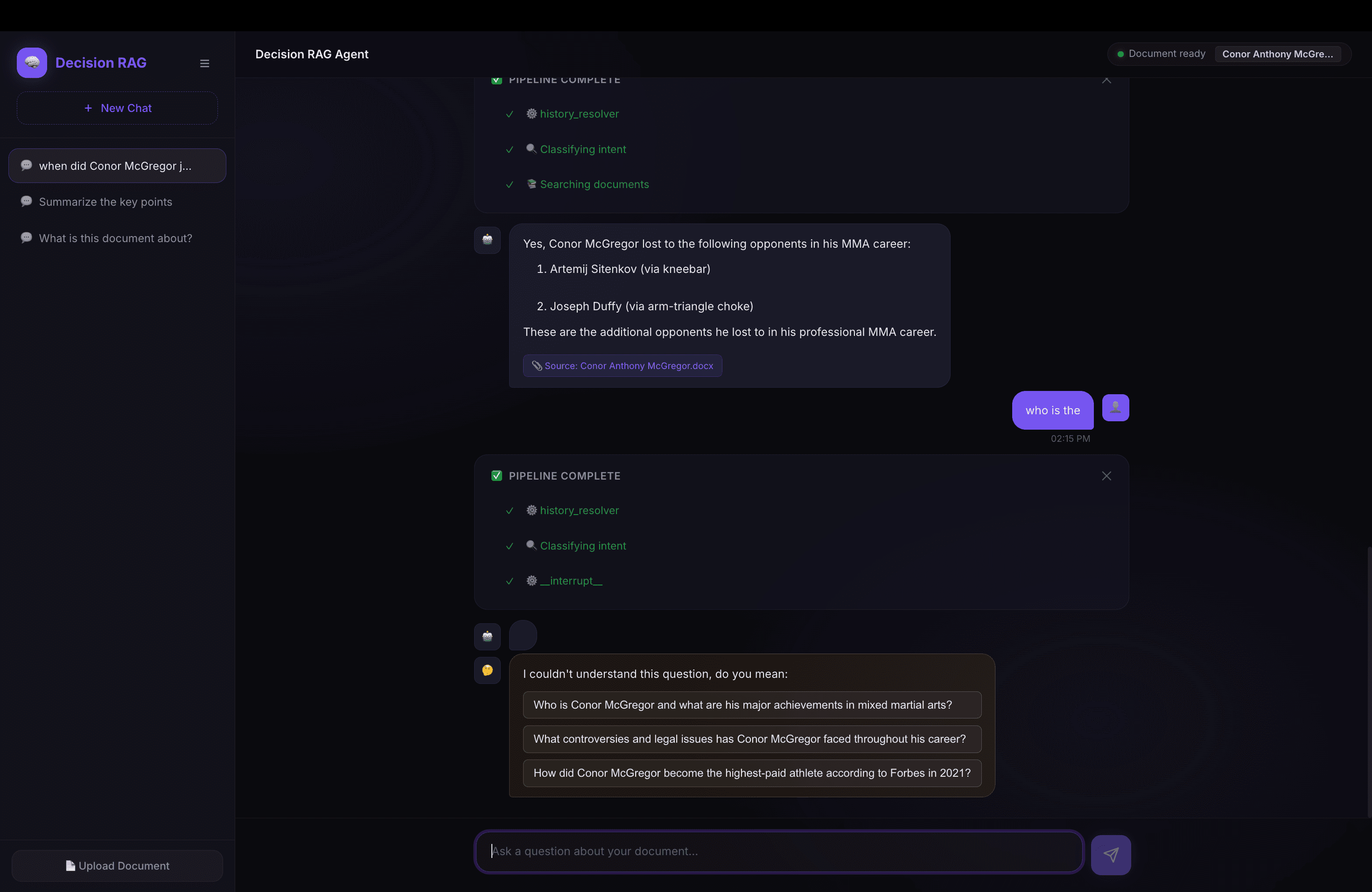
Task: Click the Upload Document file icon
Action: pos(70,865)
